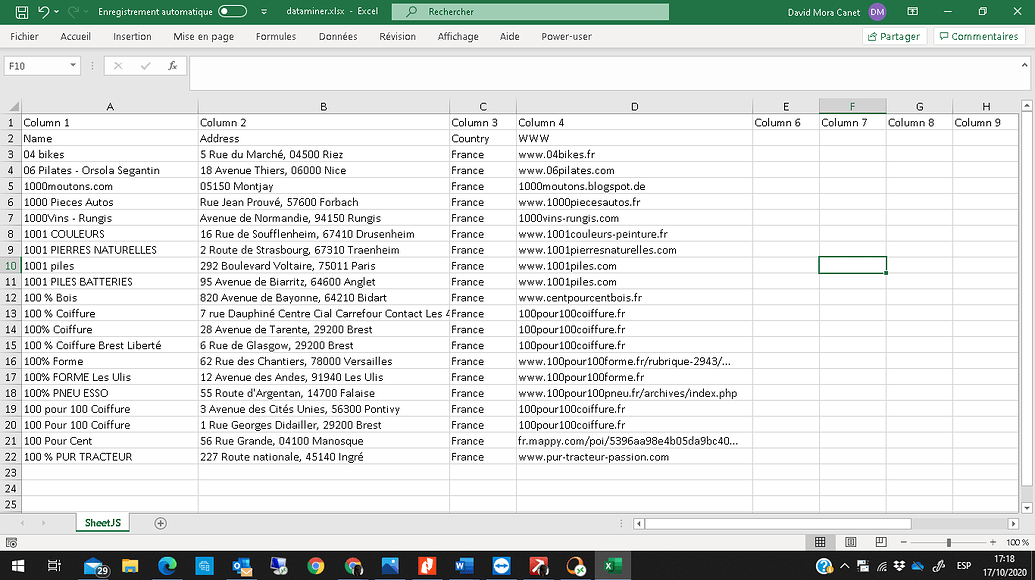
Task: Select cell containing 1001 COULEURS
Action: [110, 234]
